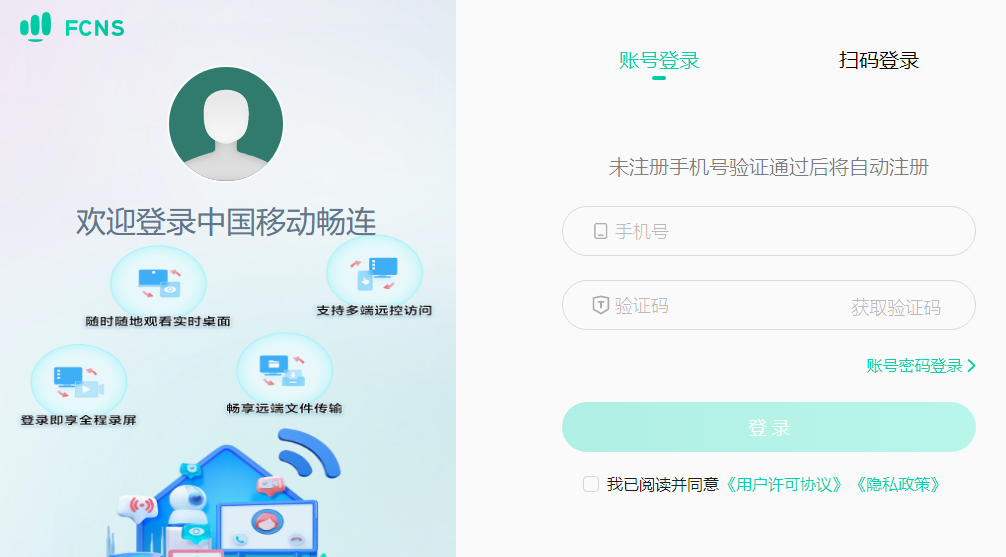Click 获取验证码 to request a code
Screen dimensions: 1006x557
896,307
